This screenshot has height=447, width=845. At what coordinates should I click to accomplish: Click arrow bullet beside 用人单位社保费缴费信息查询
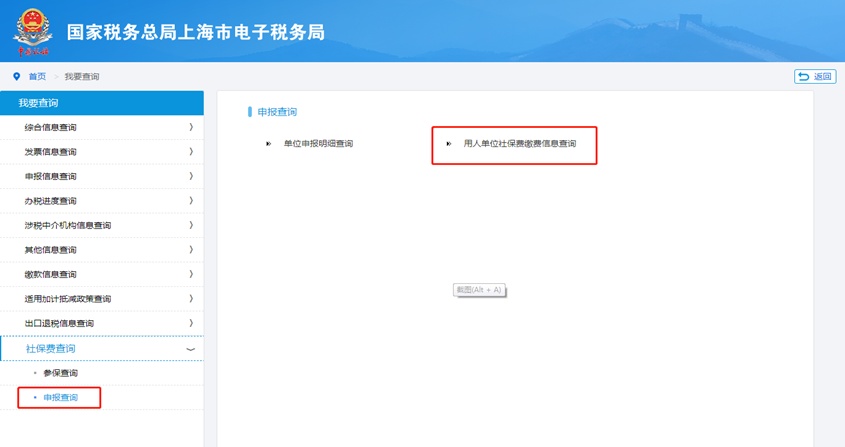coord(448,143)
